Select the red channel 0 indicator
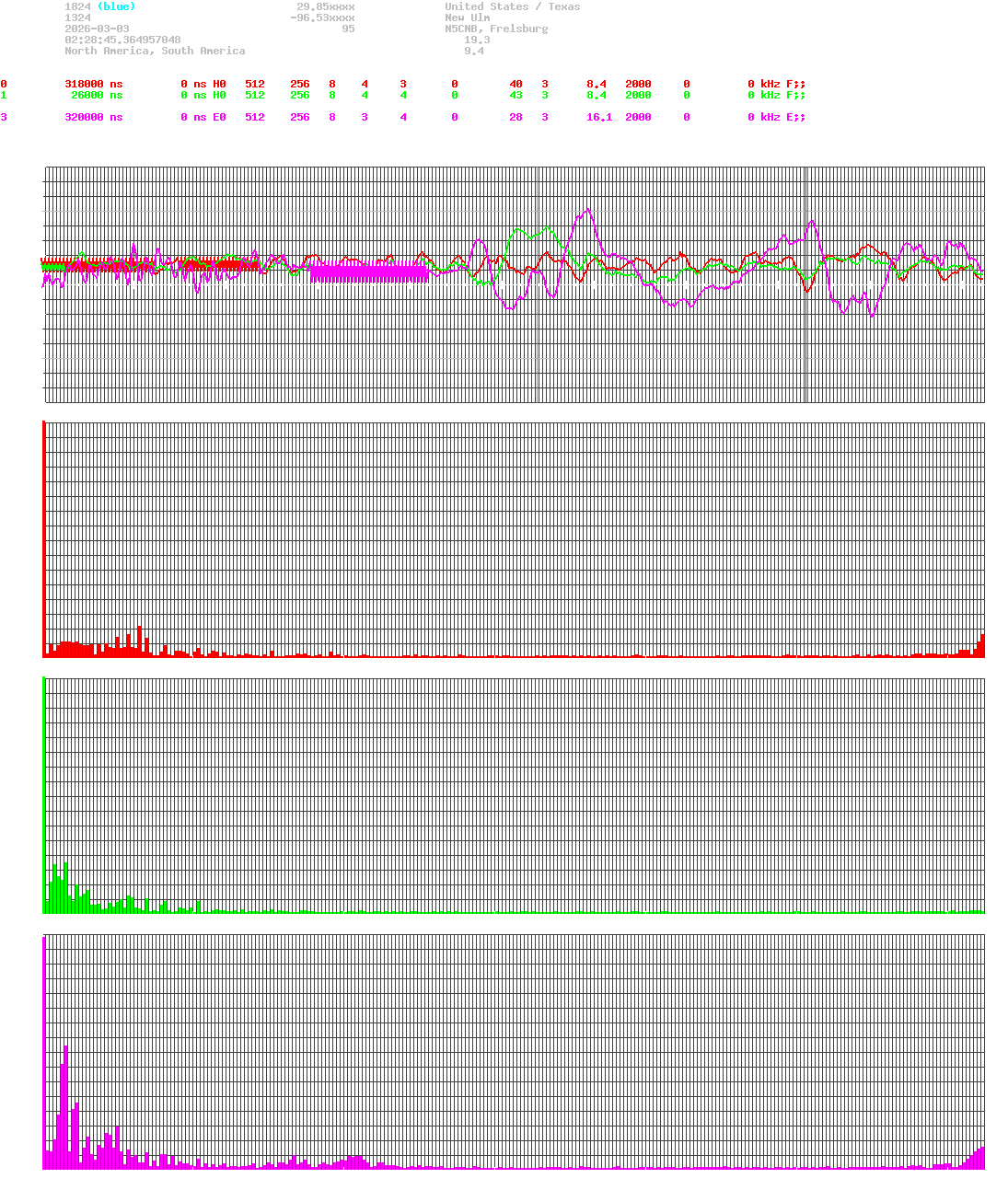This screenshot has width=1008, height=1190. 4,84
